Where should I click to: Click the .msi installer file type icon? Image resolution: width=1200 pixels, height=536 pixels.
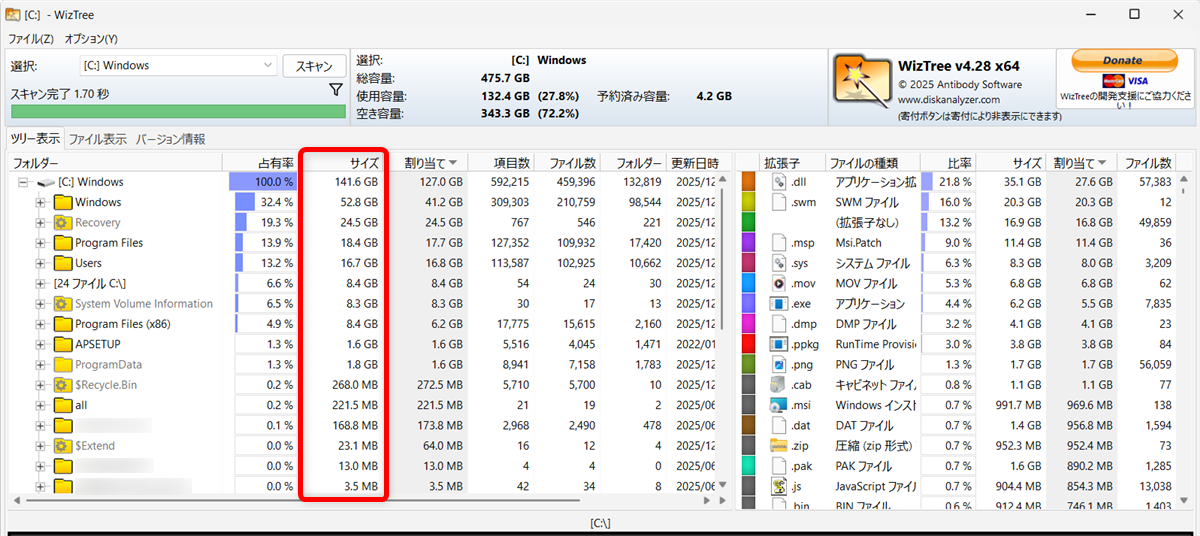tap(779, 405)
